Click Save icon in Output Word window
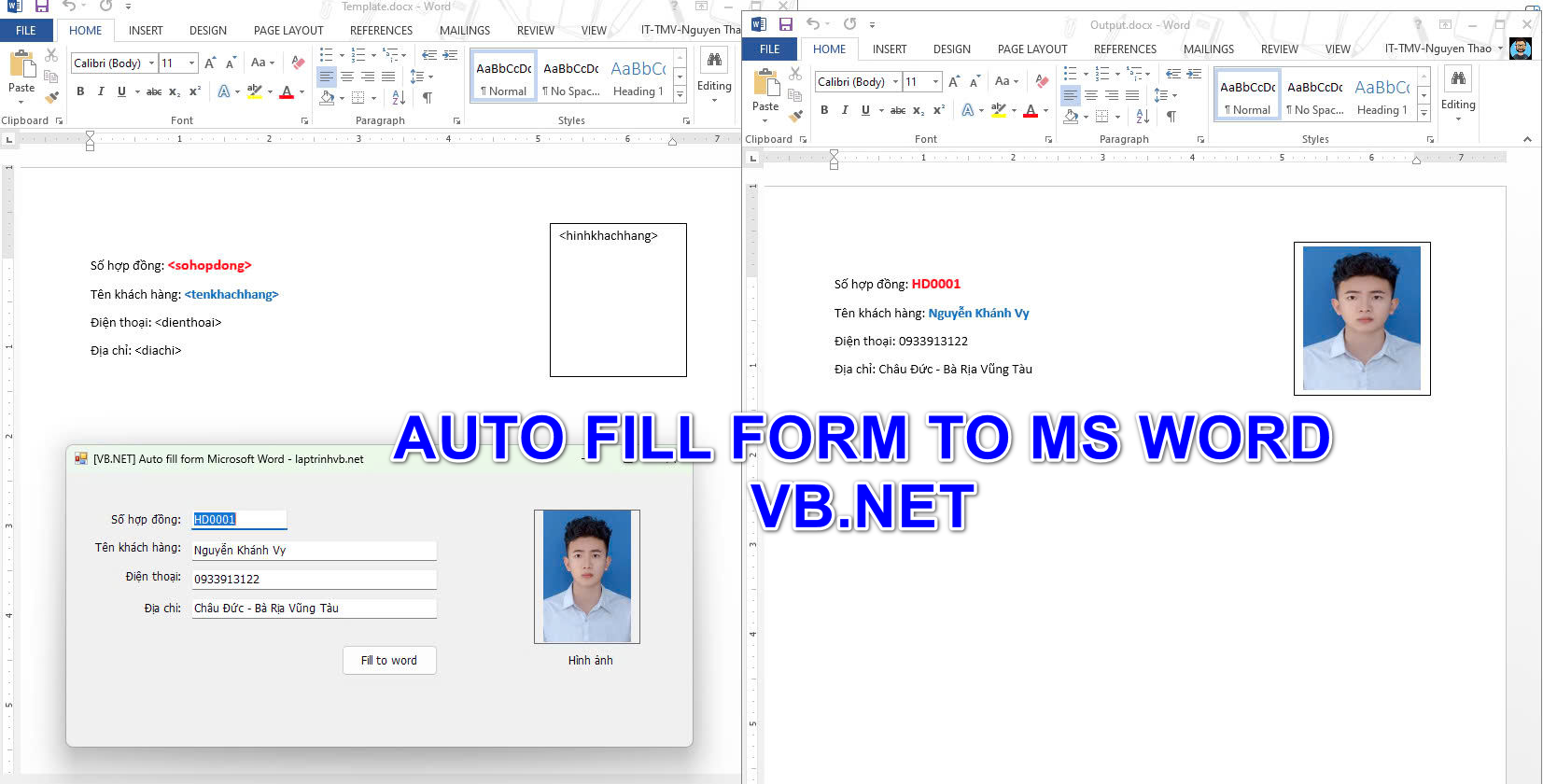The width and height of the screenshot is (1543, 784). 785,24
